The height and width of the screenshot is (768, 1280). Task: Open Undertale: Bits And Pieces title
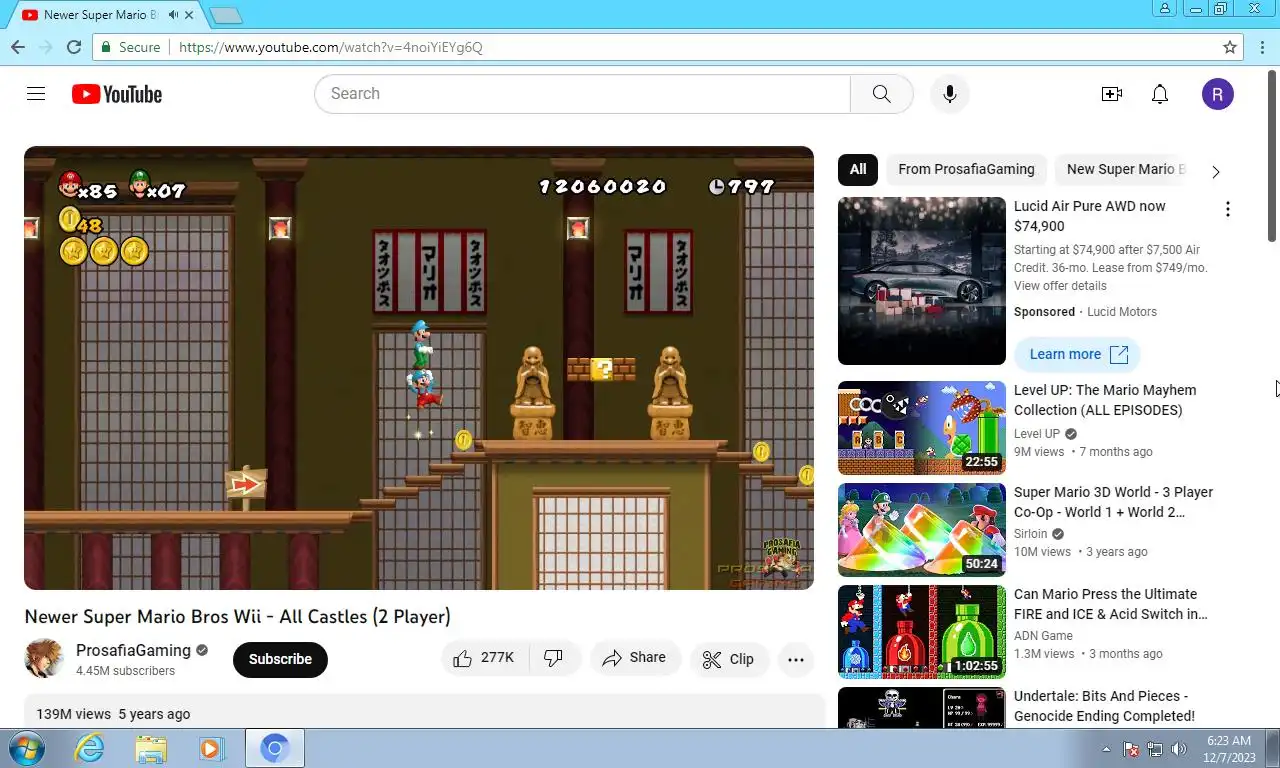tap(1104, 706)
